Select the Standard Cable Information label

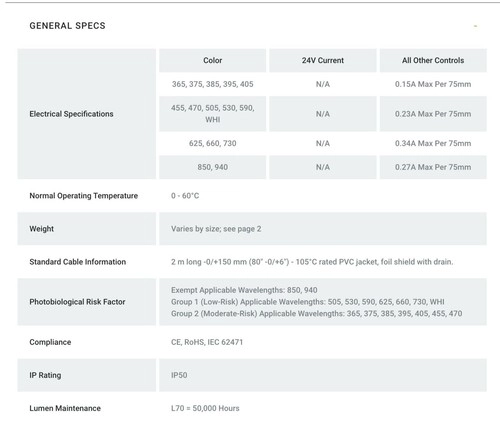coord(78,262)
